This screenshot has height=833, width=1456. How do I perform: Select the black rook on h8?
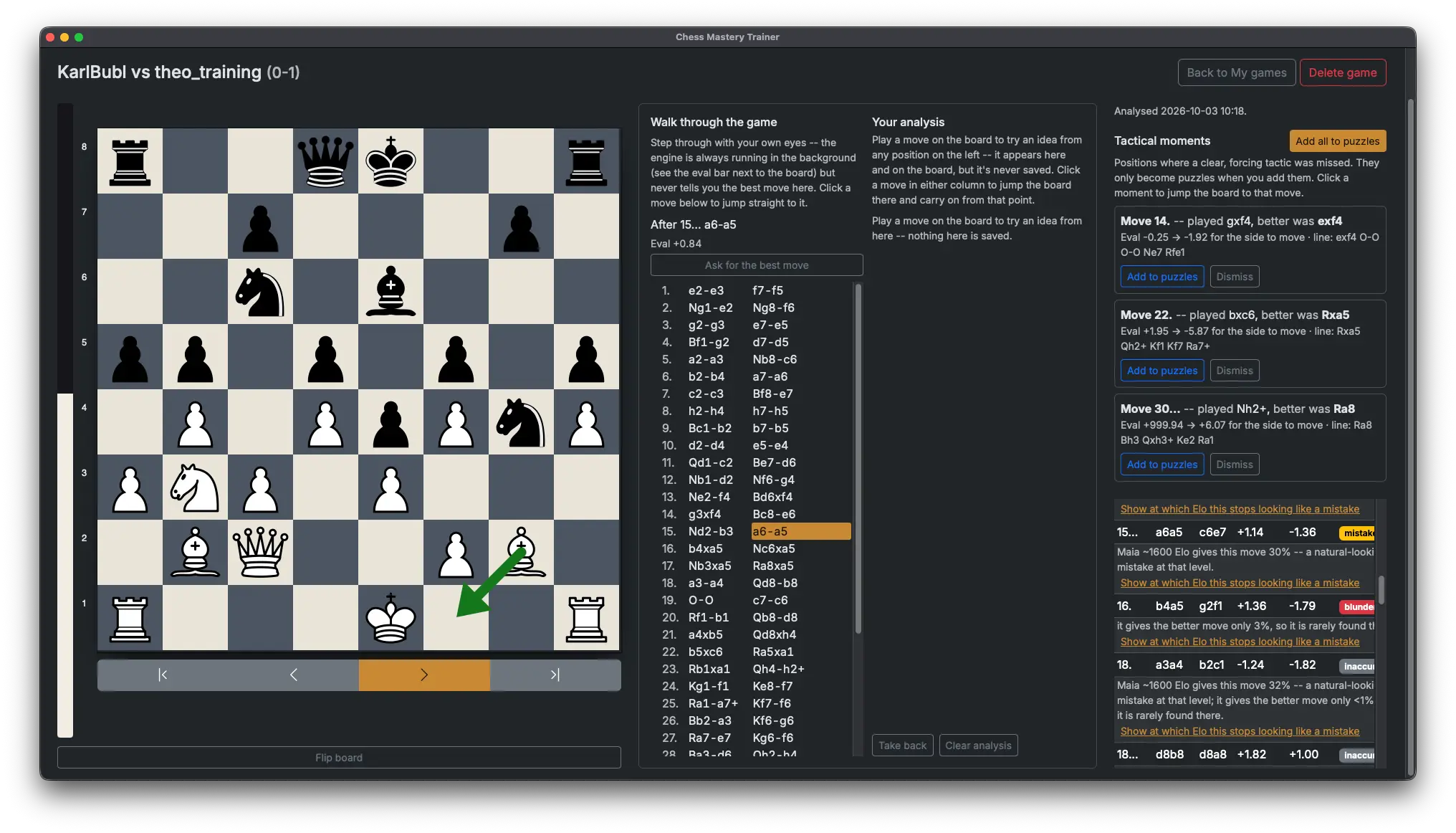586,161
